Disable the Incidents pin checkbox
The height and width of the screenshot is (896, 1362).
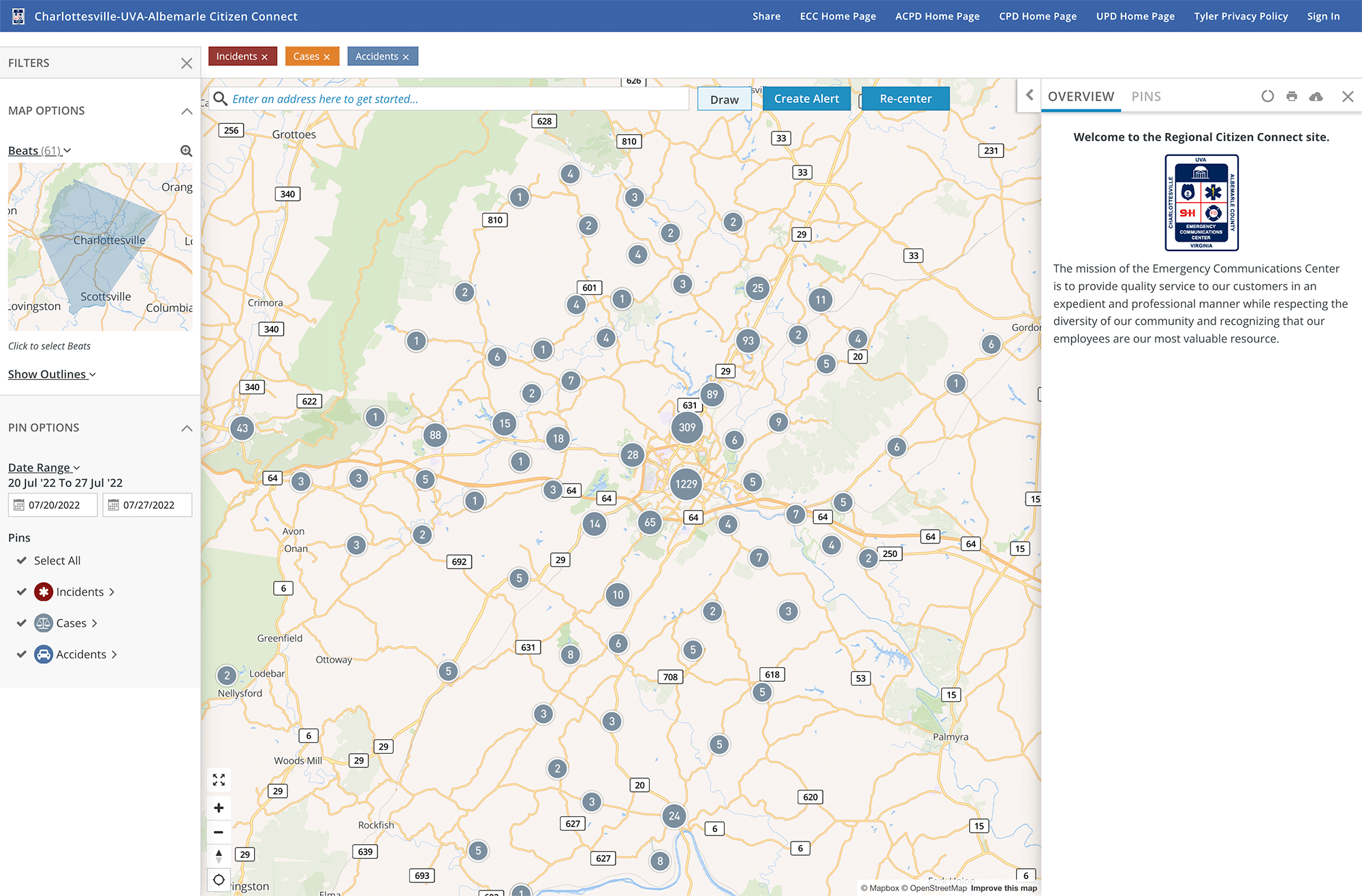(21, 591)
